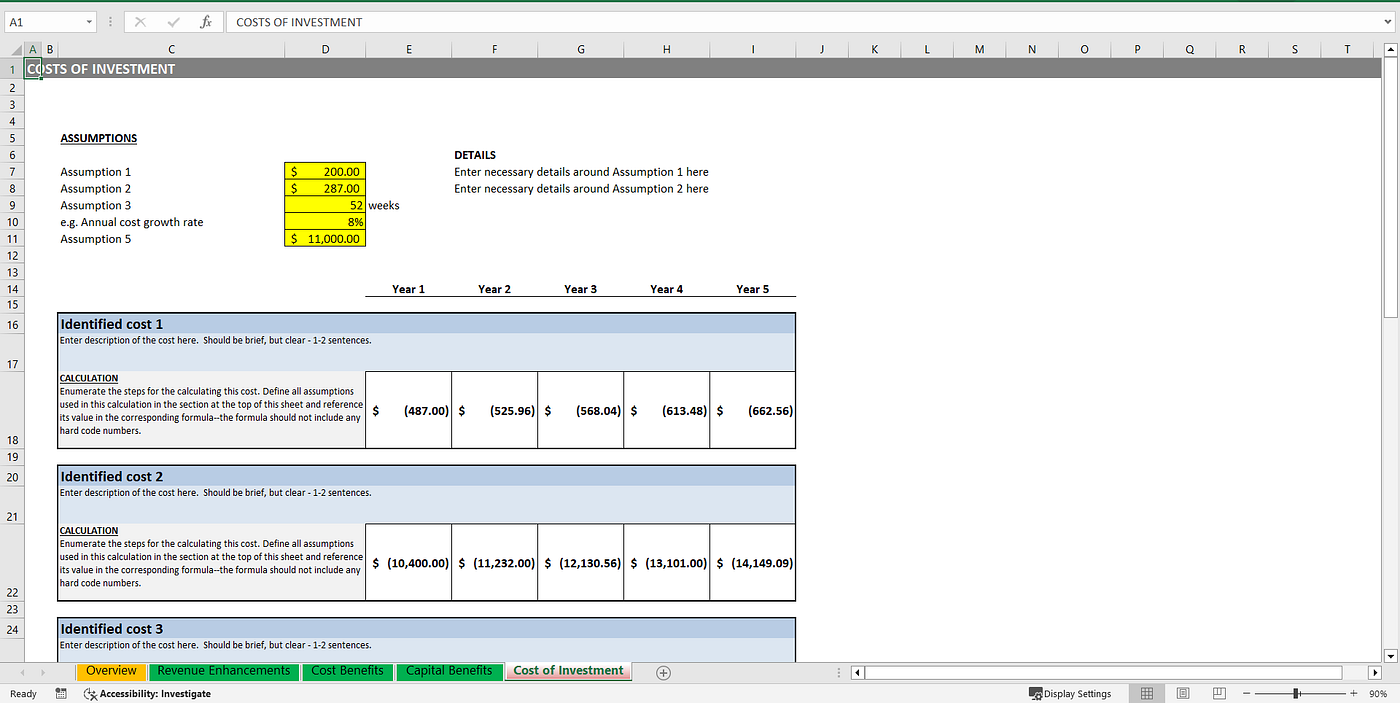The width and height of the screenshot is (1400, 703).
Task: Expand the formula bar with its arrow
Action: pos(1389,21)
